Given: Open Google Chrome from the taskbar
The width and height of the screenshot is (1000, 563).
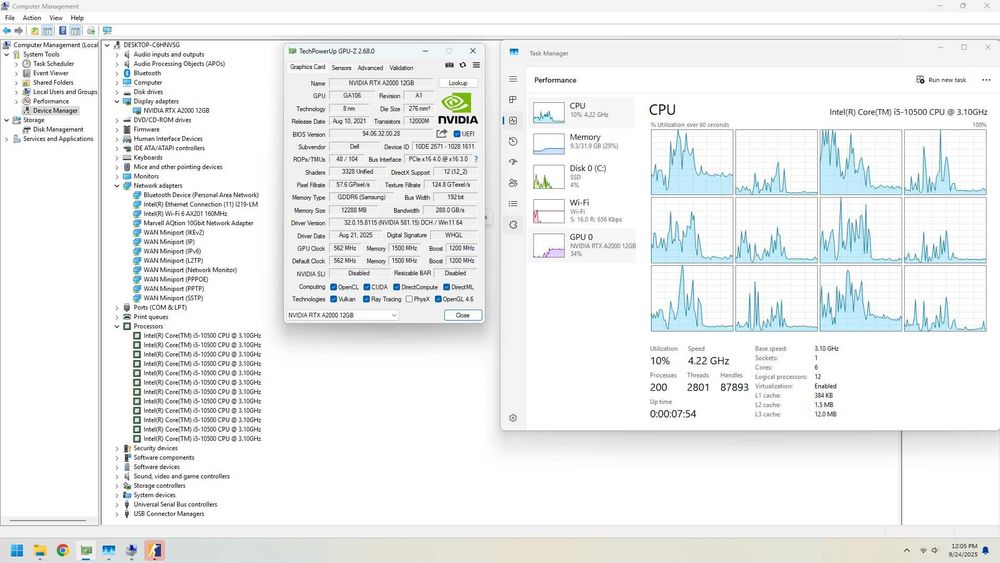Looking at the screenshot, I should coord(62,550).
